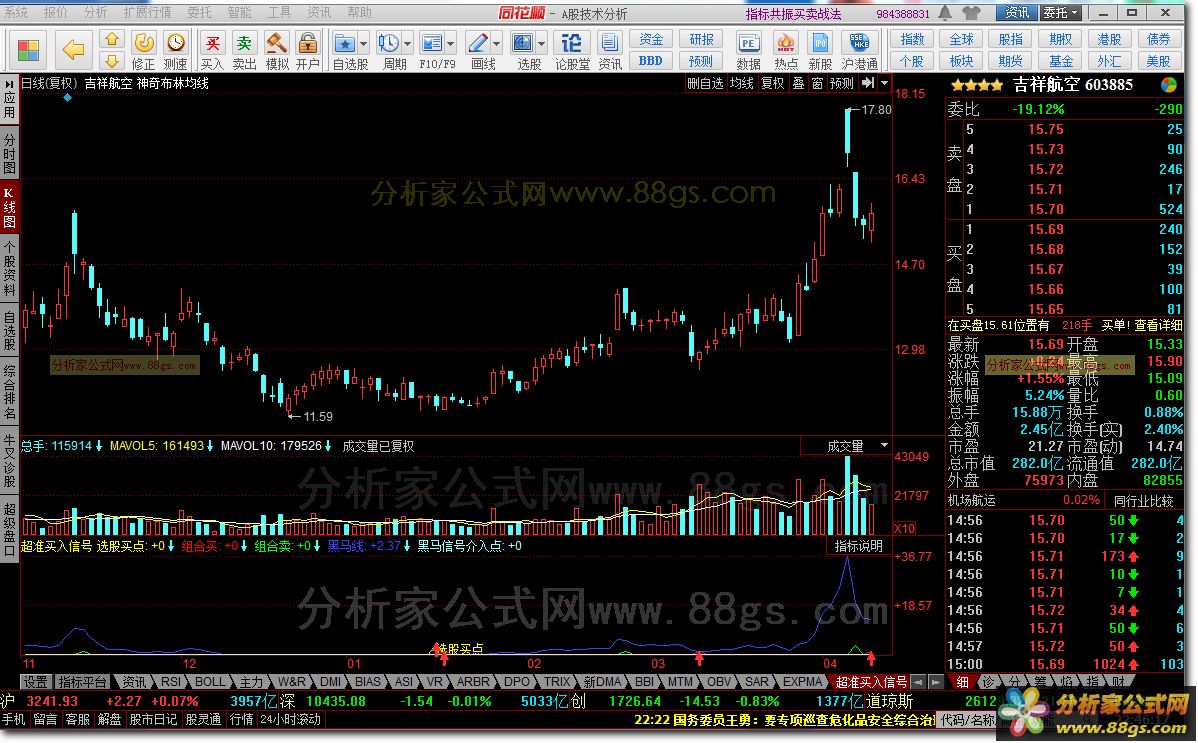Switch to the BOLL indicator tab
1198x743 pixels.
coord(209,681)
